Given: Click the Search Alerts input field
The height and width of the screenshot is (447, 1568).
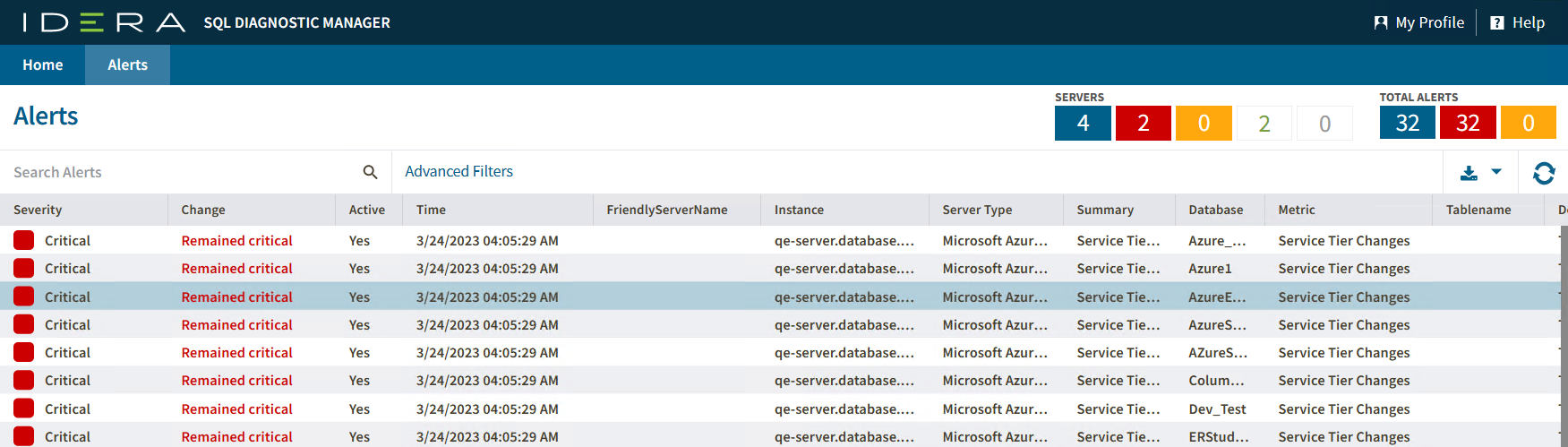Looking at the screenshot, I should (x=179, y=172).
